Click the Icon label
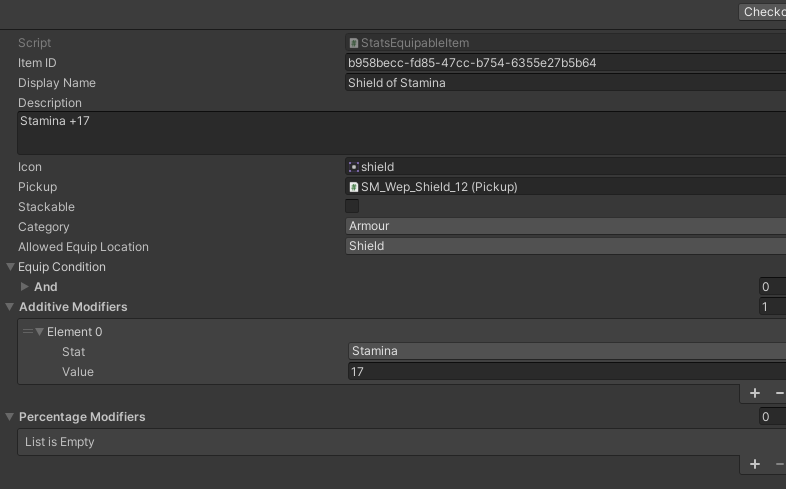Screen dimensions: 803x489 pyautogui.click(x=30, y=167)
